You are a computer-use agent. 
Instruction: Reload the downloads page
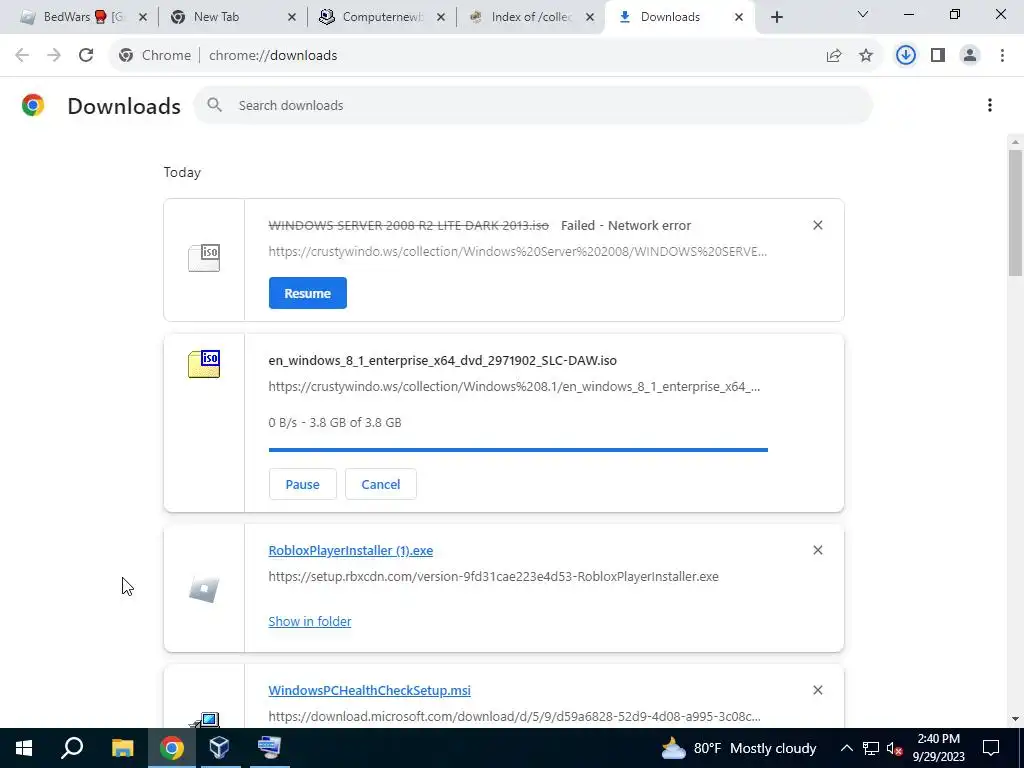(x=86, y=56)
